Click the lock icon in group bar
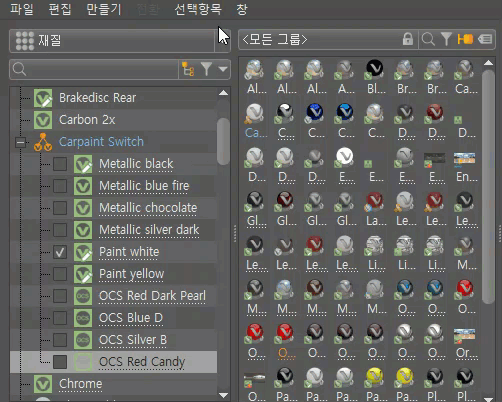This screenshot has width=502, height=402. pos(407,39)
